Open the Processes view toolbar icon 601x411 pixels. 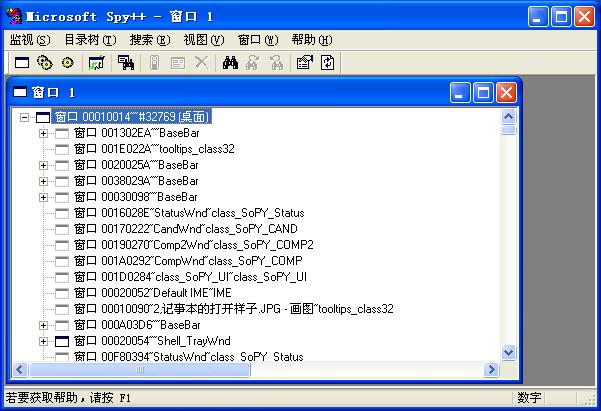[44, 62]
